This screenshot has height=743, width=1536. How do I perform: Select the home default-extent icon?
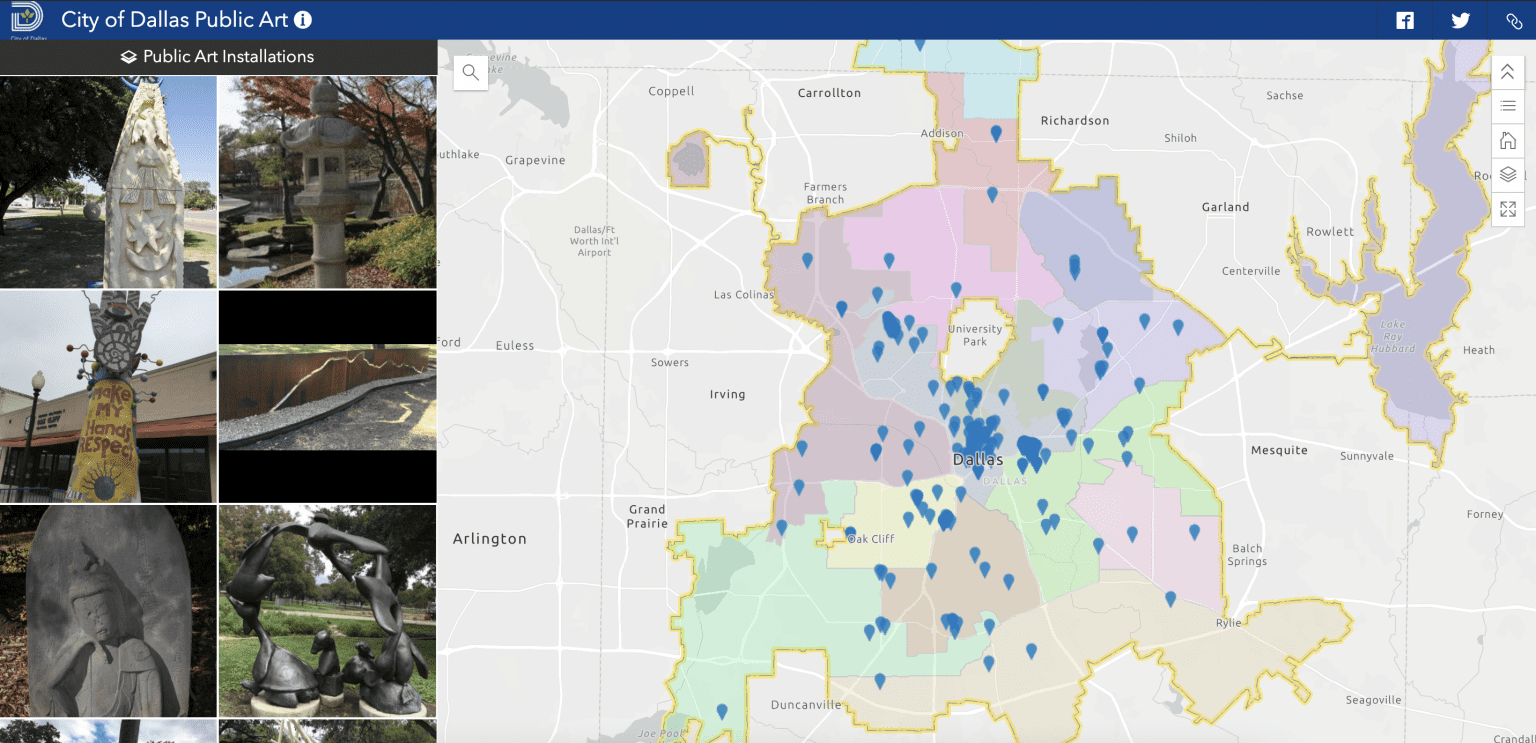(1507, 140)
